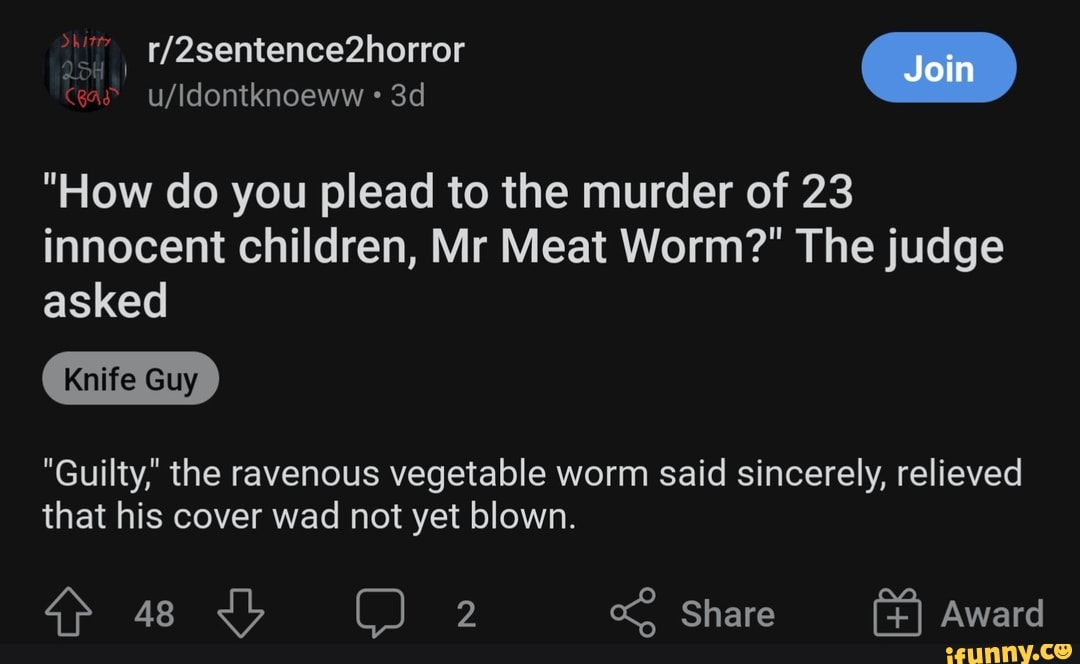This screenshot has height=664, width=1080.
Task: Open the r/2sentence2horror community page
Action: [303, 48]
